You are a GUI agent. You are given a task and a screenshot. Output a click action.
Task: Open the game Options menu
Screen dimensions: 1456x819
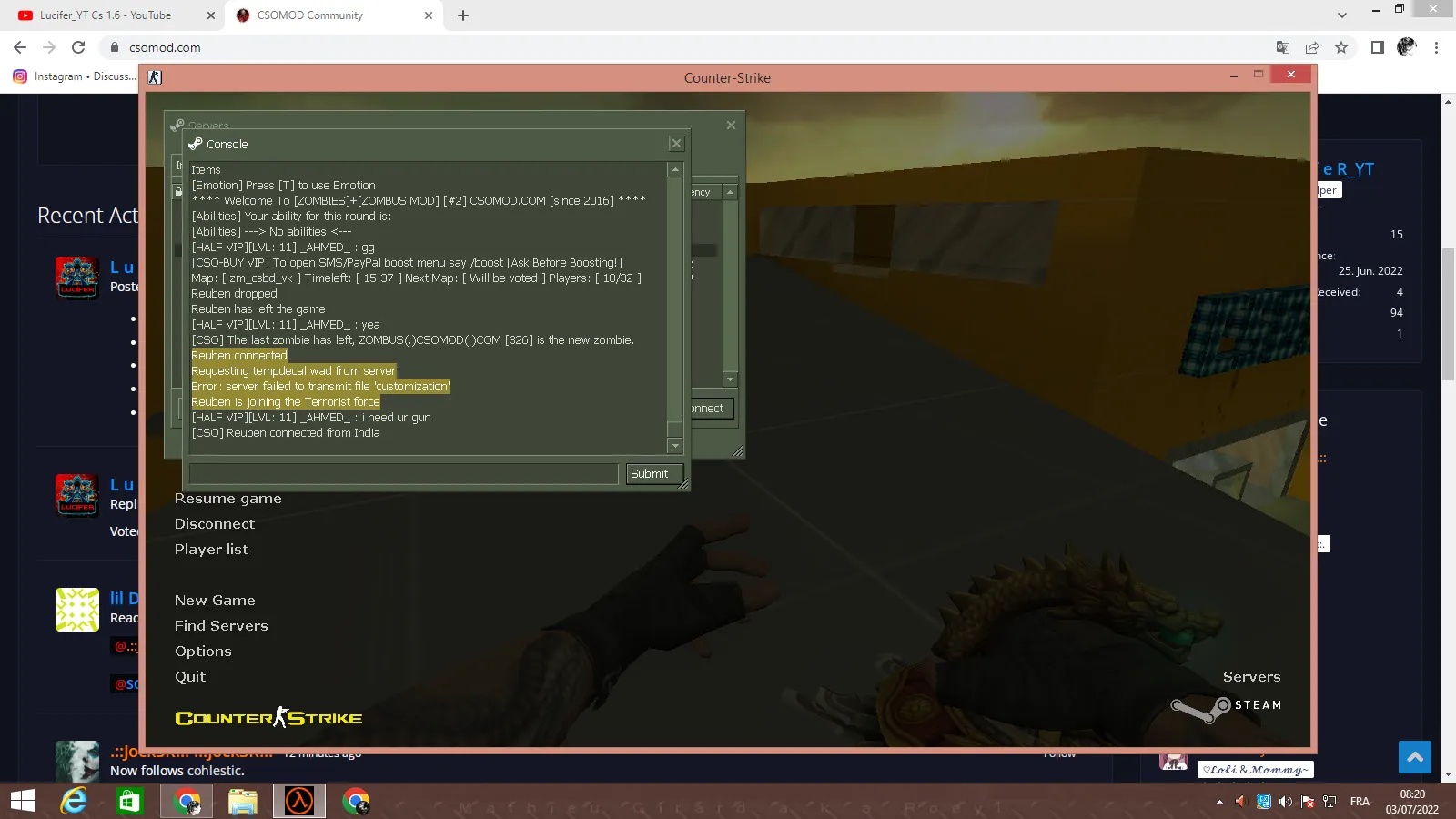203,652
